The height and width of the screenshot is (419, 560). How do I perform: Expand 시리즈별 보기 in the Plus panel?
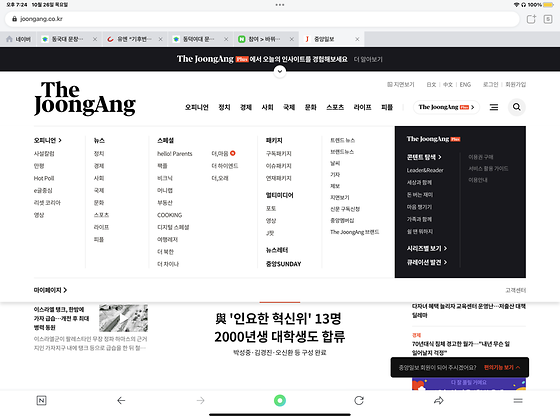[427, 248]
